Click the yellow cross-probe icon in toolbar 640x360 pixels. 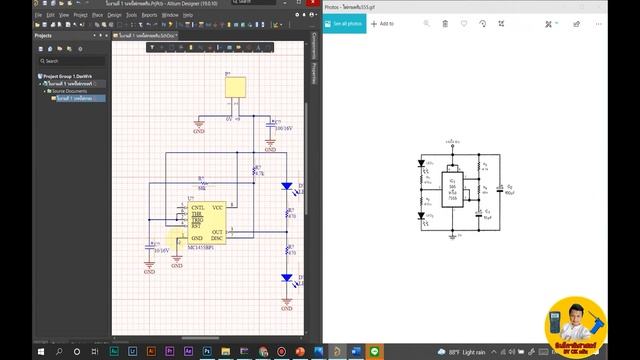click(171, 25)
